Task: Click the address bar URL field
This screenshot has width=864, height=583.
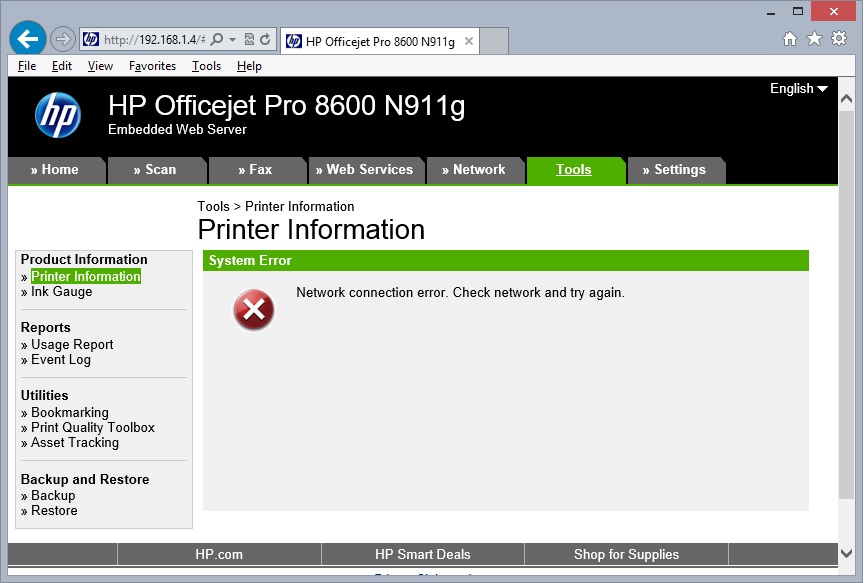Action: [x=154, y=40]
